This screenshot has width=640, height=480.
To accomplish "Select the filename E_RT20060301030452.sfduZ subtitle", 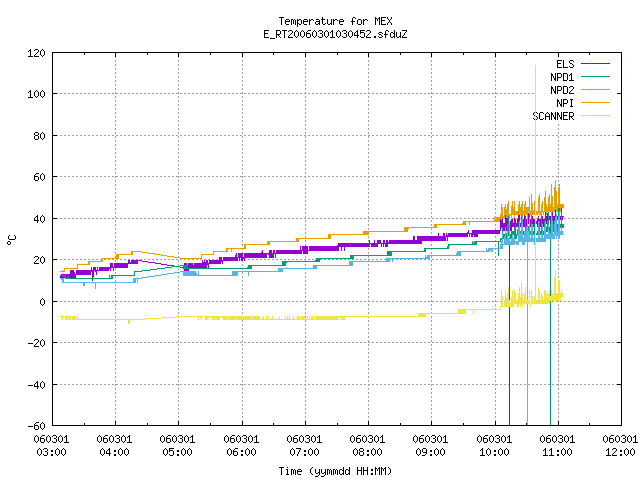I will pyautogui.click(x=335, y=34).
